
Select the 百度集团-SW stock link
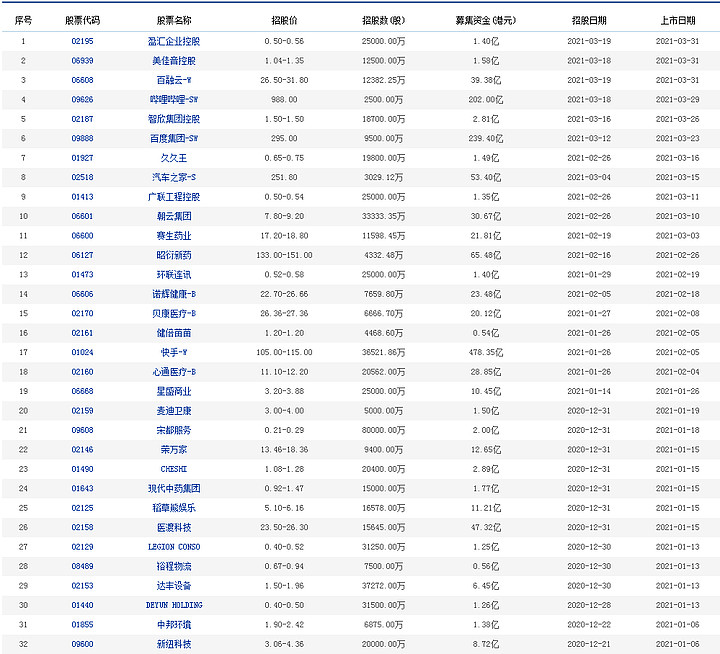coord(174,138)
